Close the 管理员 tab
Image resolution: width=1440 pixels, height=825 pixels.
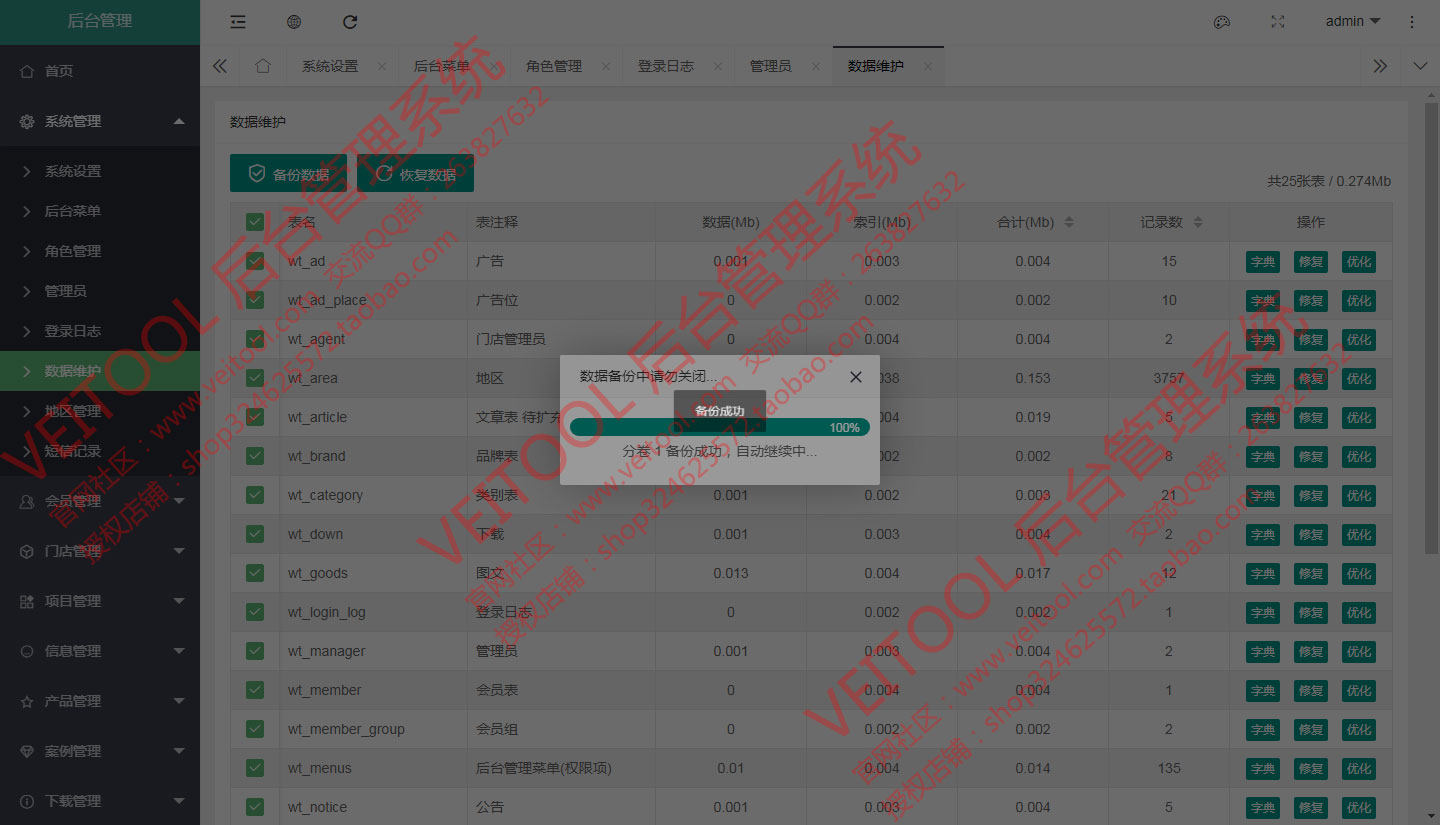(816, 66)
